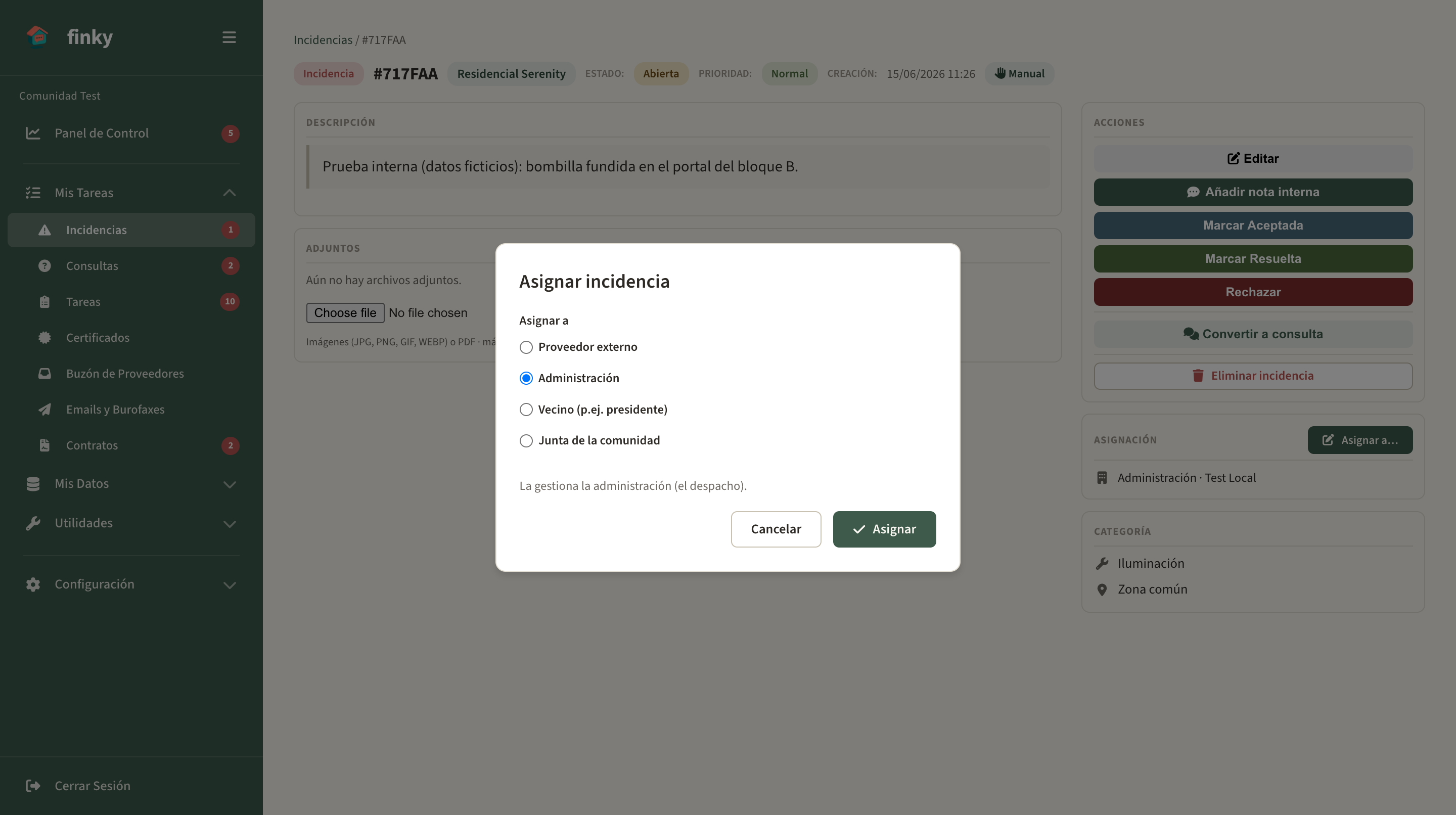Click the Emails y Burofaxes paper plane icon

click(x=44, y=409)
